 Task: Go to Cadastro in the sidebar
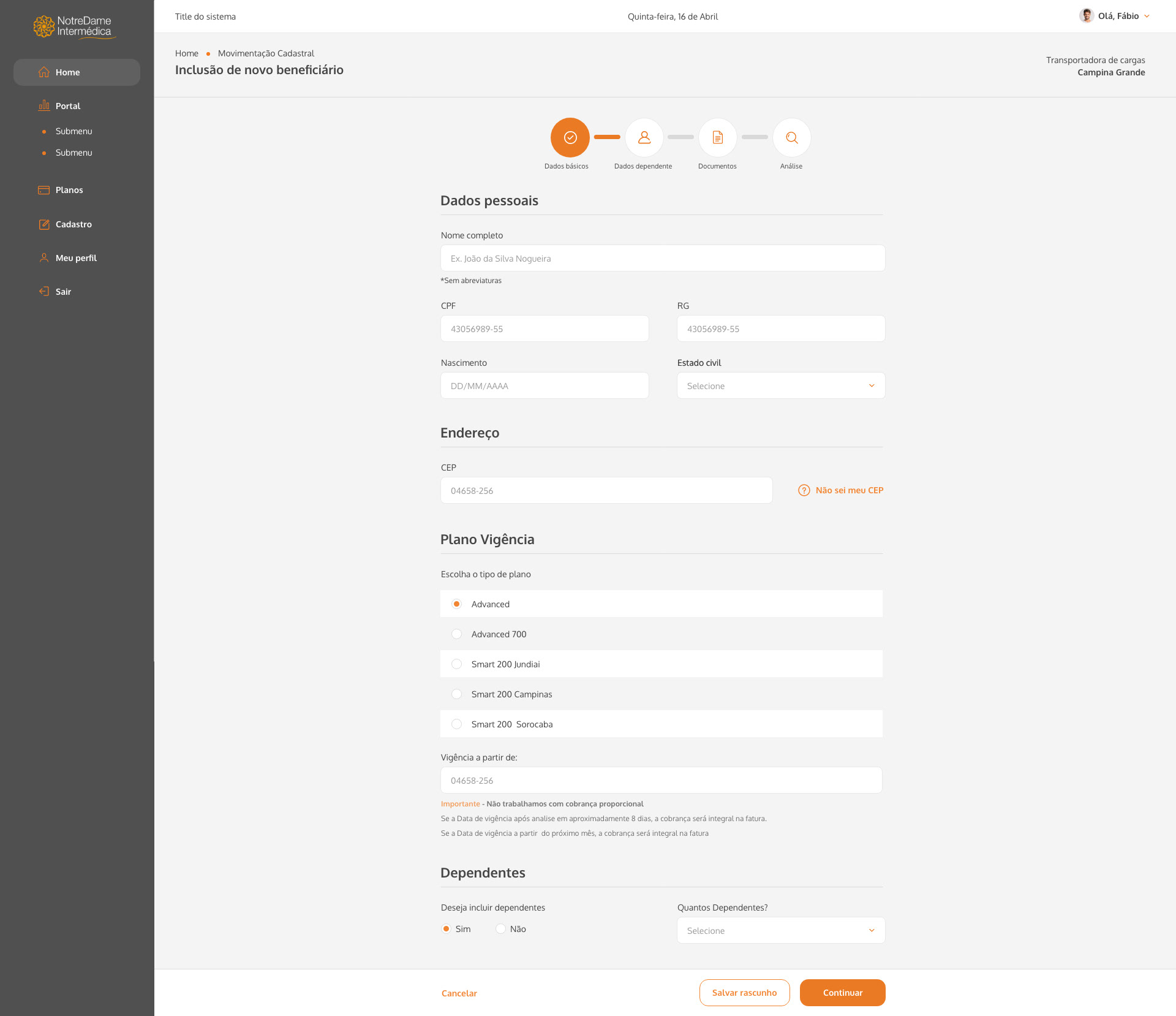point(73,224)
